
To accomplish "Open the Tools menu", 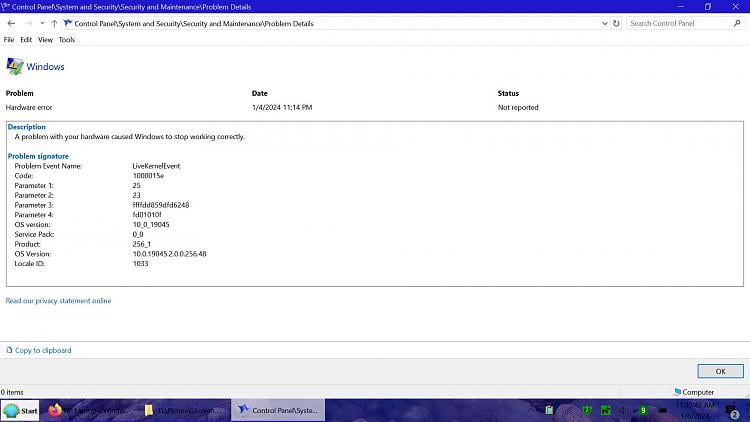I will click(66, 40).
